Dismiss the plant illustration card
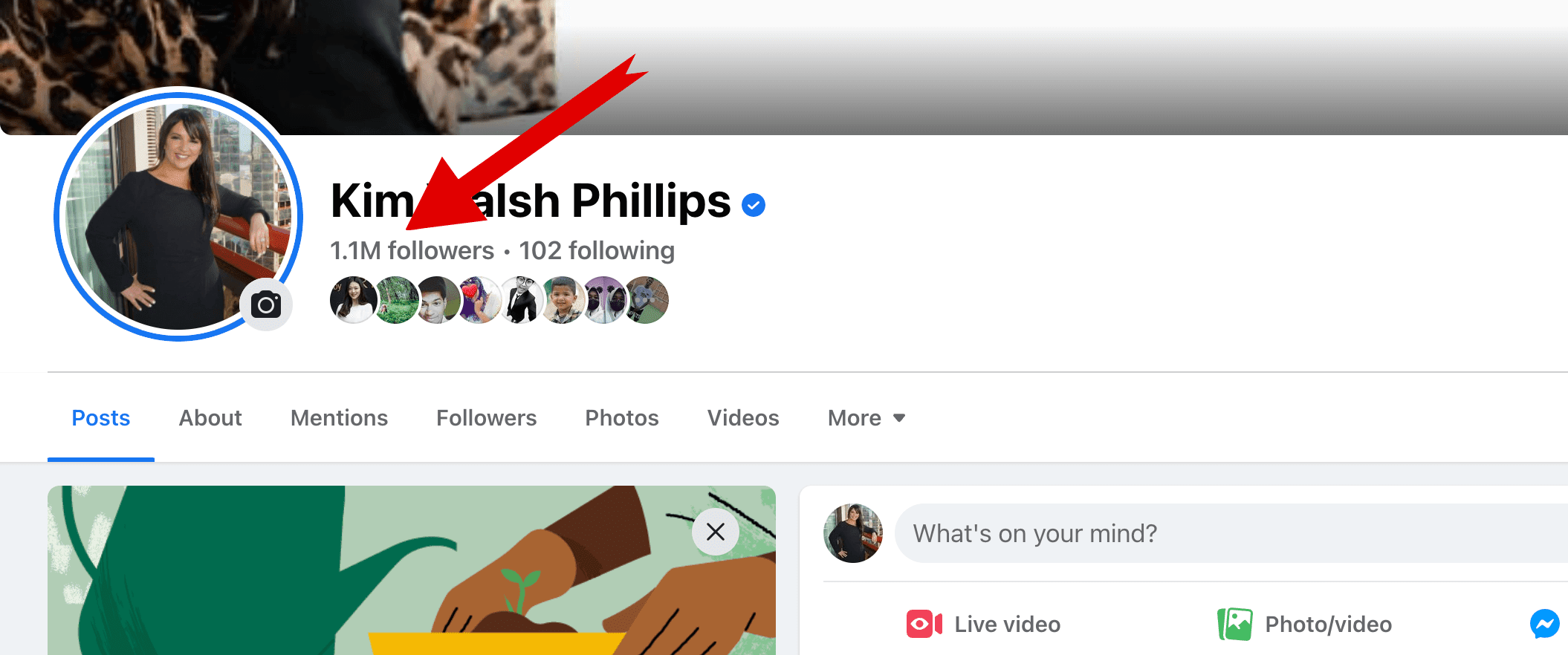Viewport: 1568px width, 655px height. click(x=716, y=532)
